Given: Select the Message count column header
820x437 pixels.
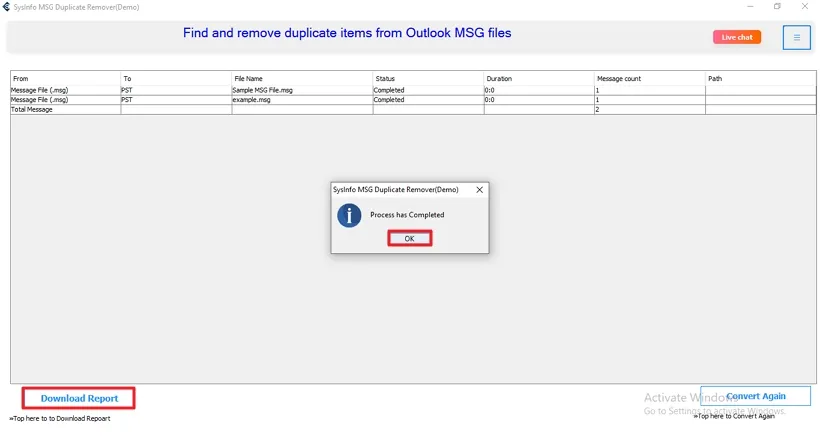Looking at the screenshot, I should pos(650,78).
